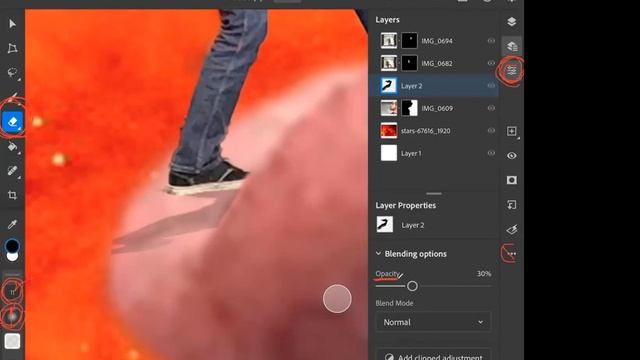
Task: Adjust the Opacity slider handle
Action: tap(412, 286)
